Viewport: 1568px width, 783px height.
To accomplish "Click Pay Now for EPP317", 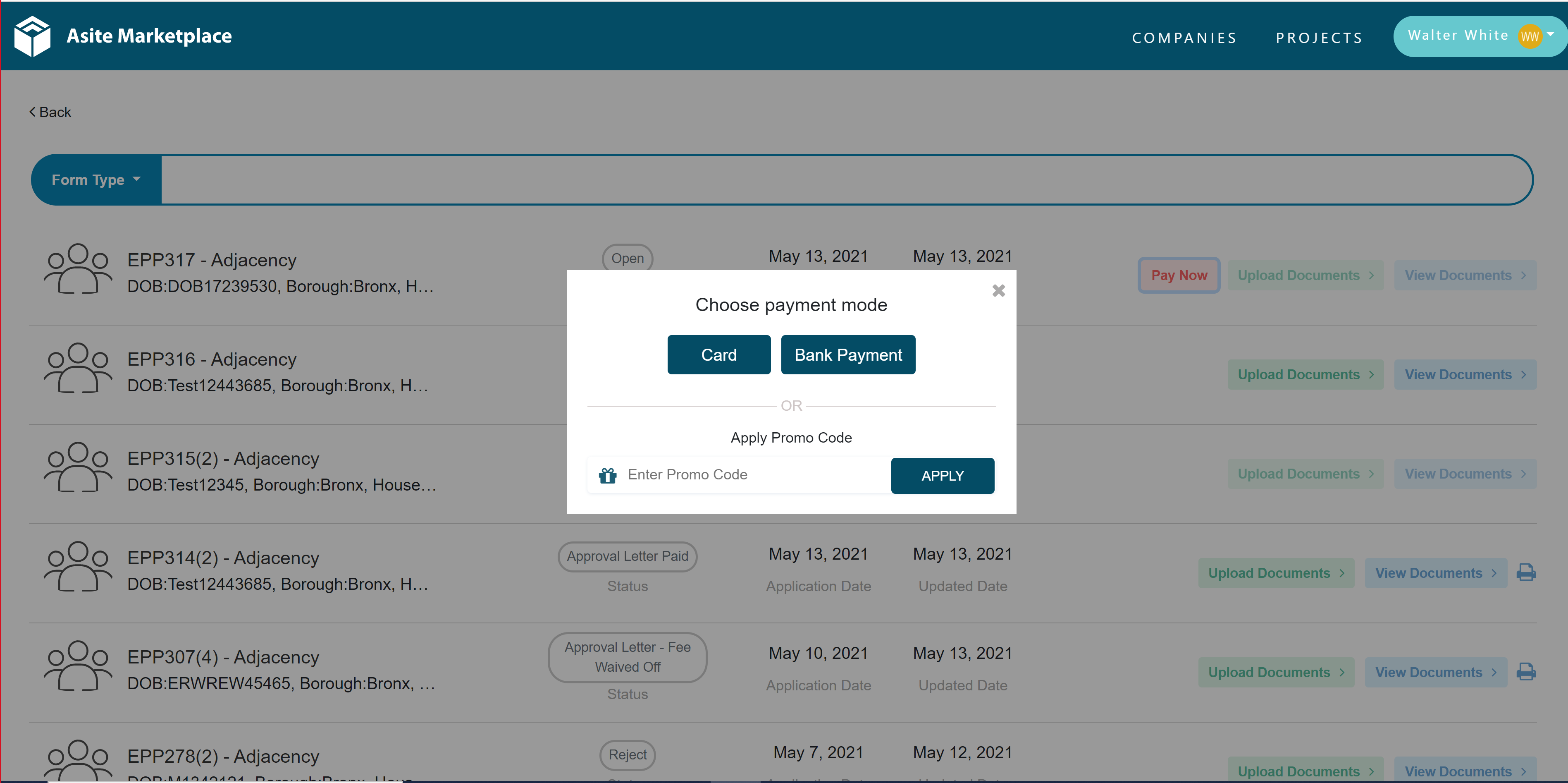I will click(1179, 275).
